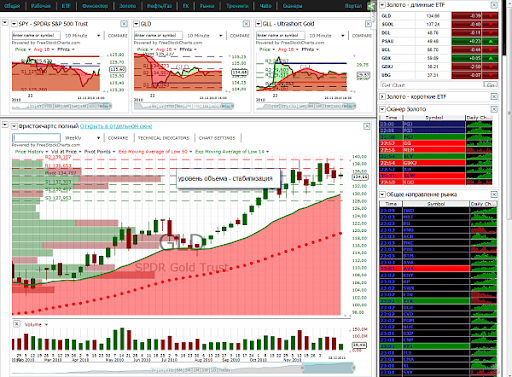This screenshot has width=512, height=377.
Task: Open the Weekly timeframe dropdown
Action: tap(83, 138)
